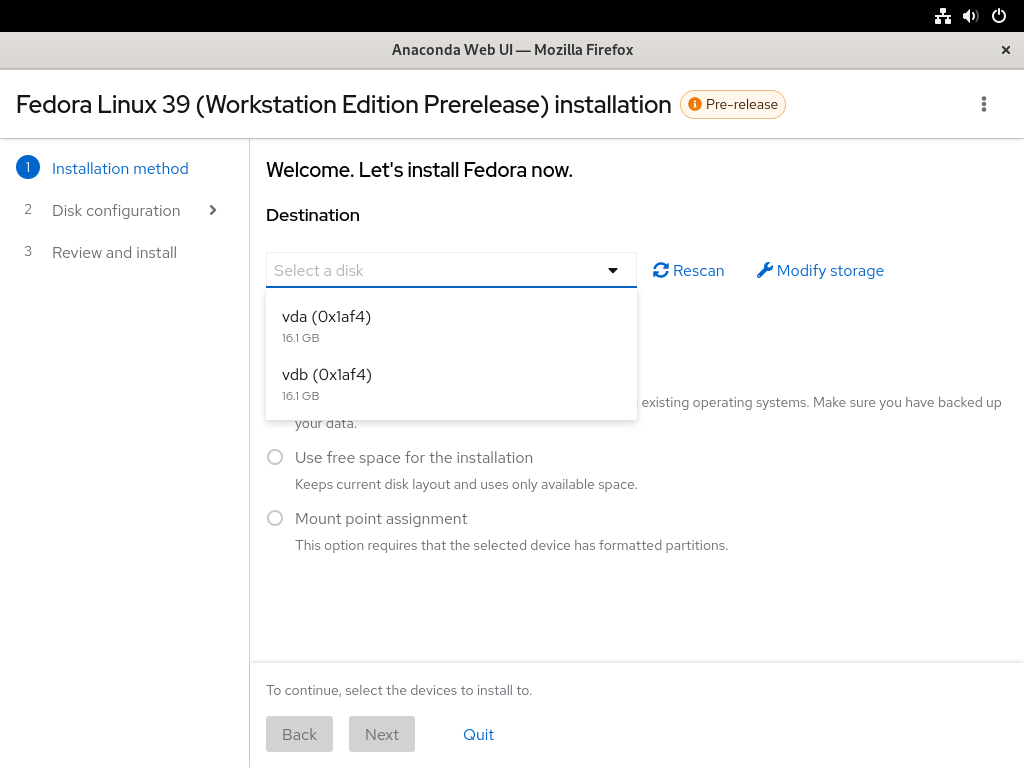
Task: Open the system power menu icon
Action: (999, 16)
